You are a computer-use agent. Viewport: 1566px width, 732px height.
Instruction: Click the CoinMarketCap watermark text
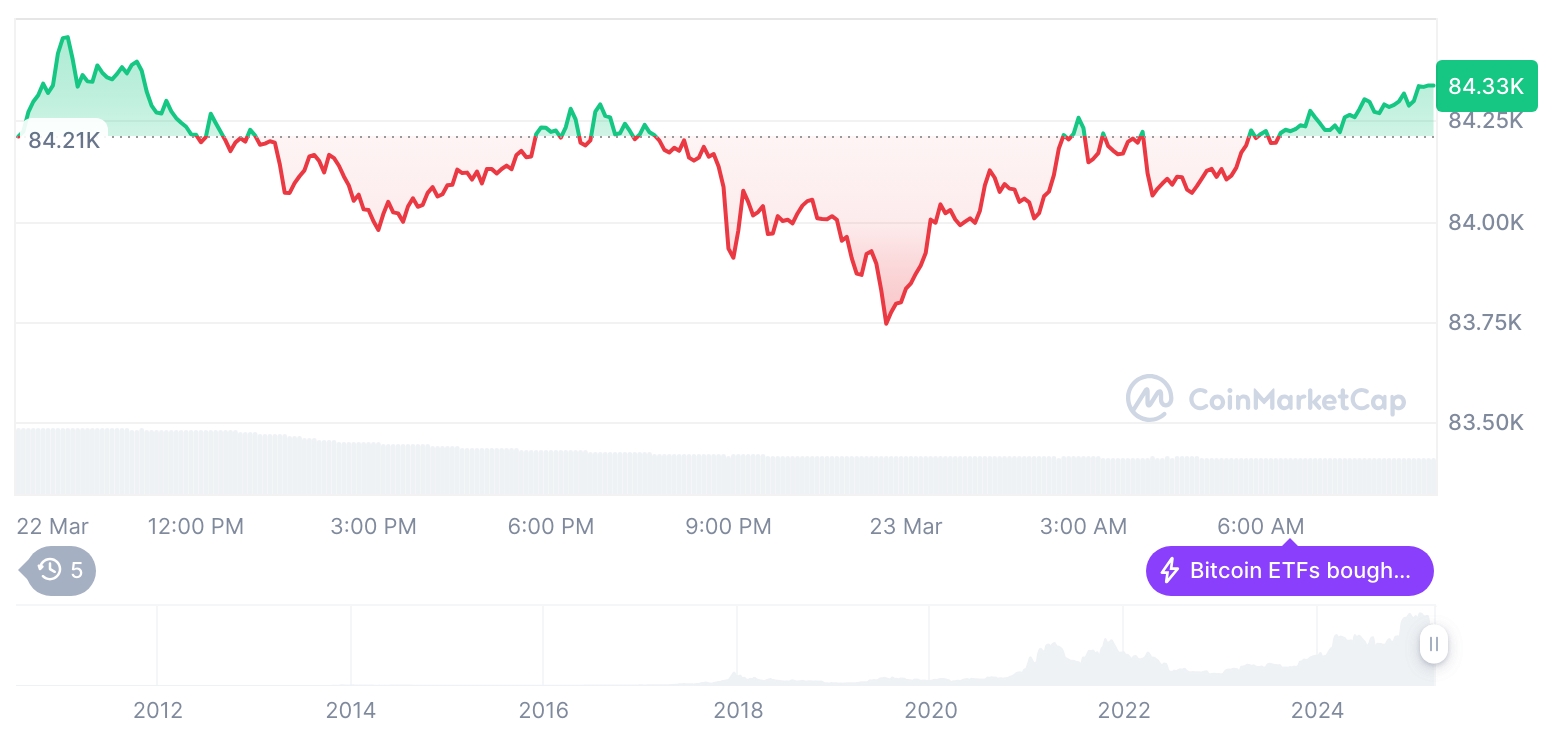[1296, 400]
